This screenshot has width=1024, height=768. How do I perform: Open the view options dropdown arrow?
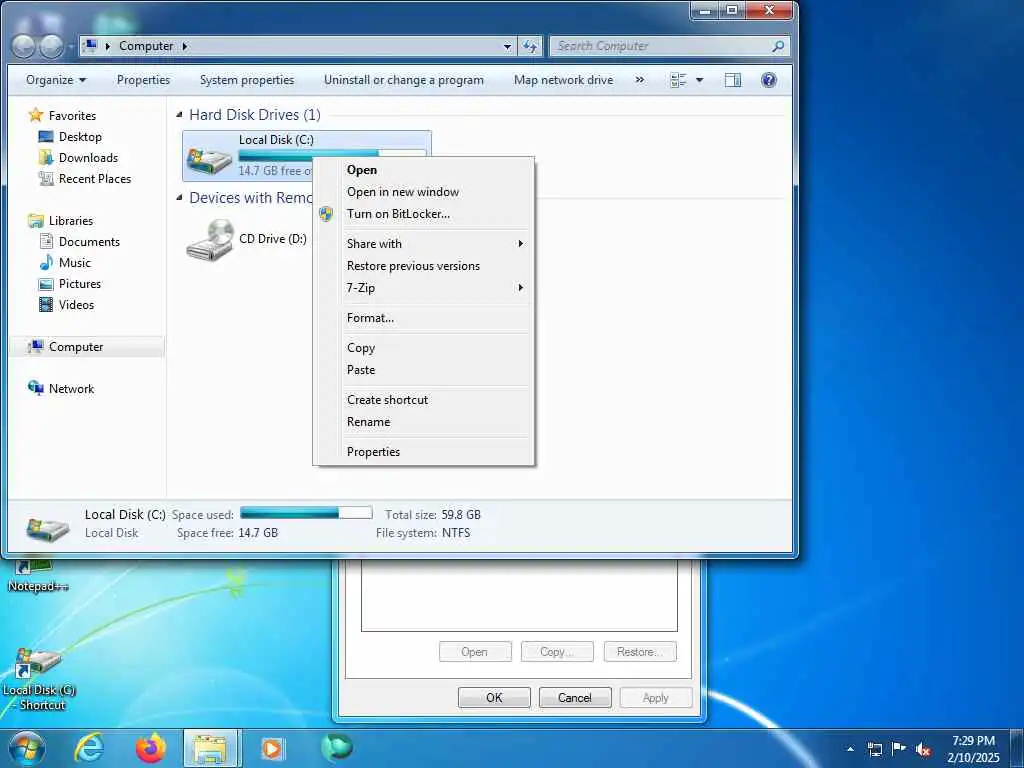[x=699, y=80]
